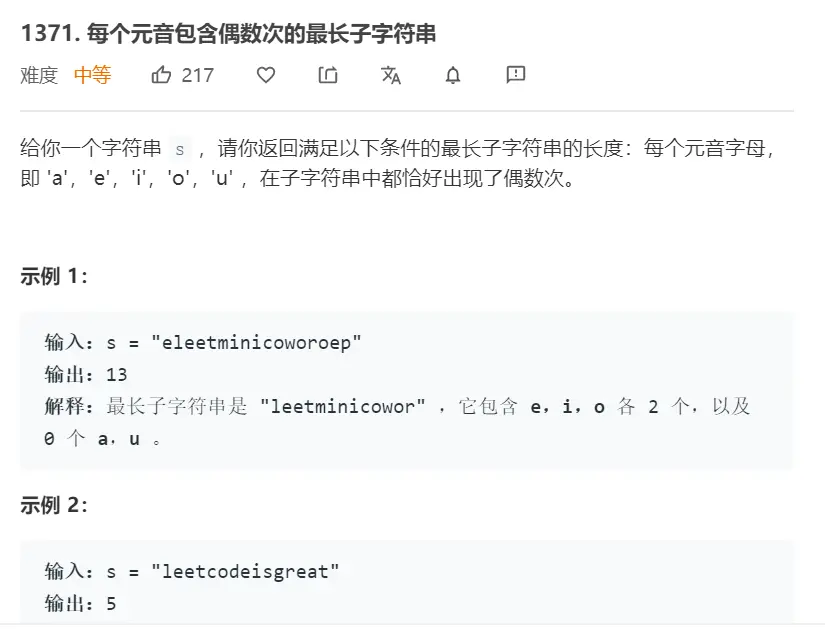Click the output value 5
Image resolution: width=825 pixels, height=629 pixels.
[x=112, y=604]
